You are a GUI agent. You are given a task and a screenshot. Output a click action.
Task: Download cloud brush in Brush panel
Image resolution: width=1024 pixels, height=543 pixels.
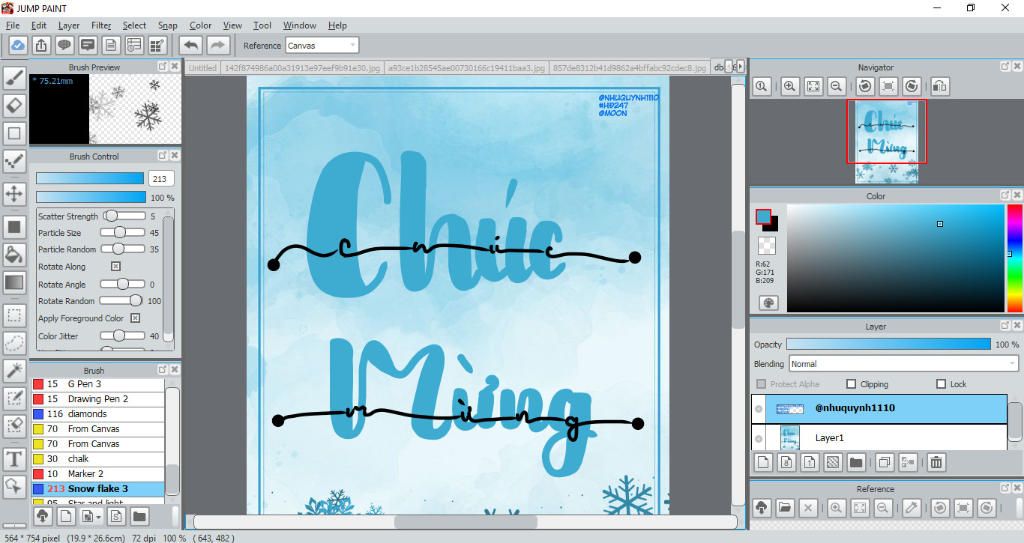[x=42, y=516]
